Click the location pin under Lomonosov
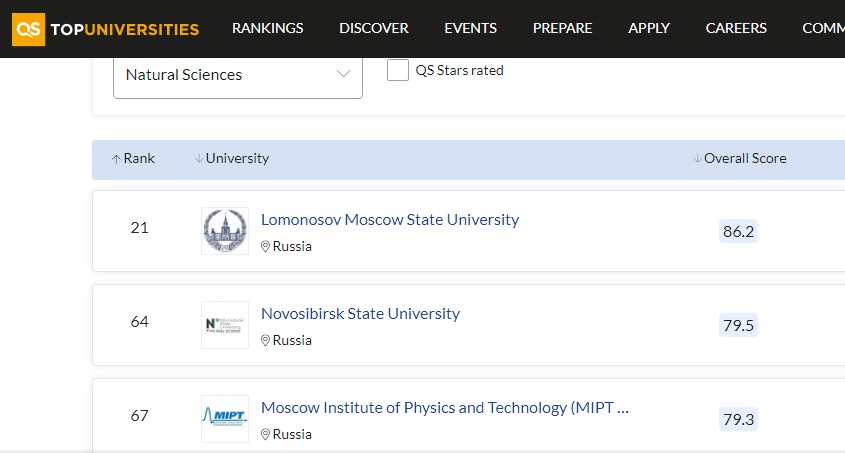The image size is (845, 453). (265, 247)
